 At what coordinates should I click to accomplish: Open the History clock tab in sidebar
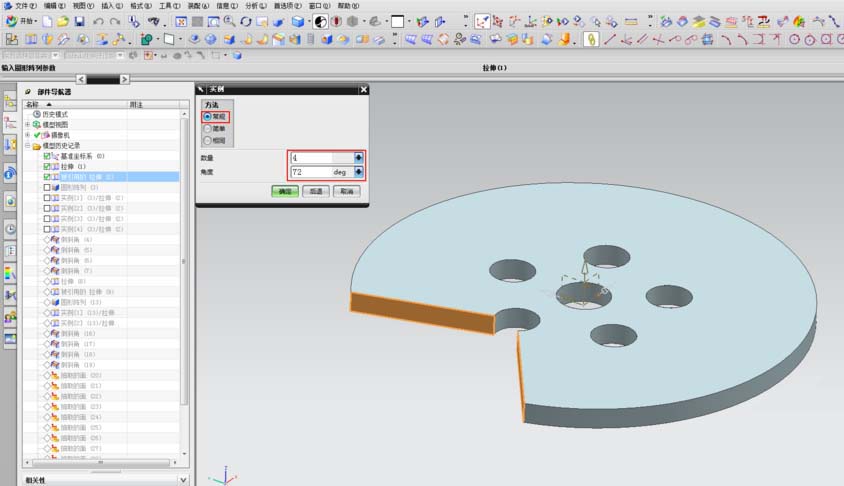coord(10,228)
